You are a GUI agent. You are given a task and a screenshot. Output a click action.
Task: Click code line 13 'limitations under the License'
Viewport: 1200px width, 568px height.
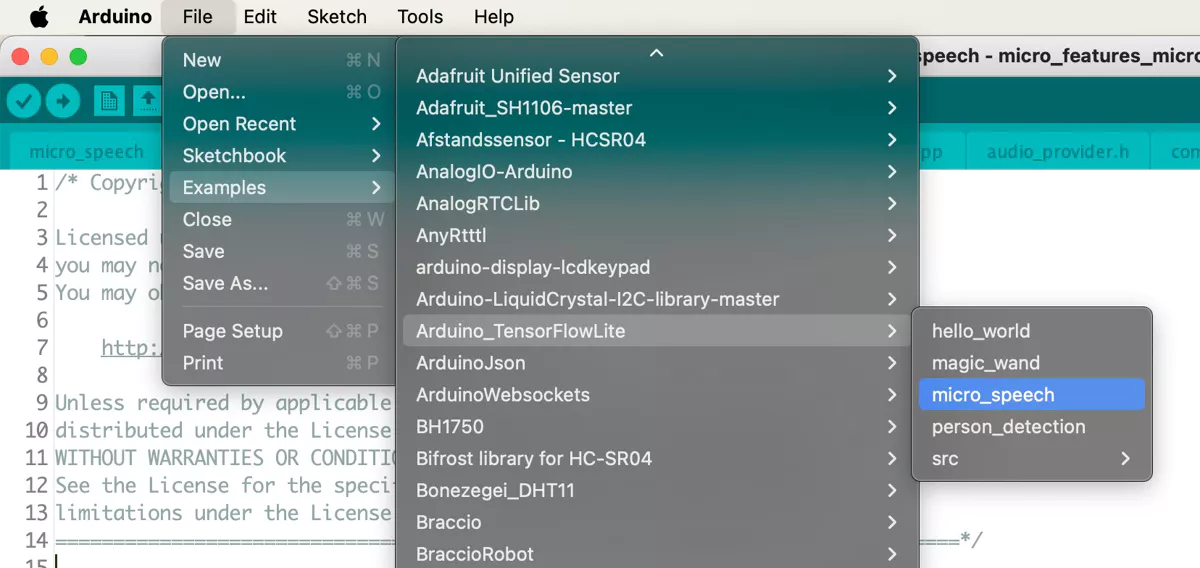[223, 513]
